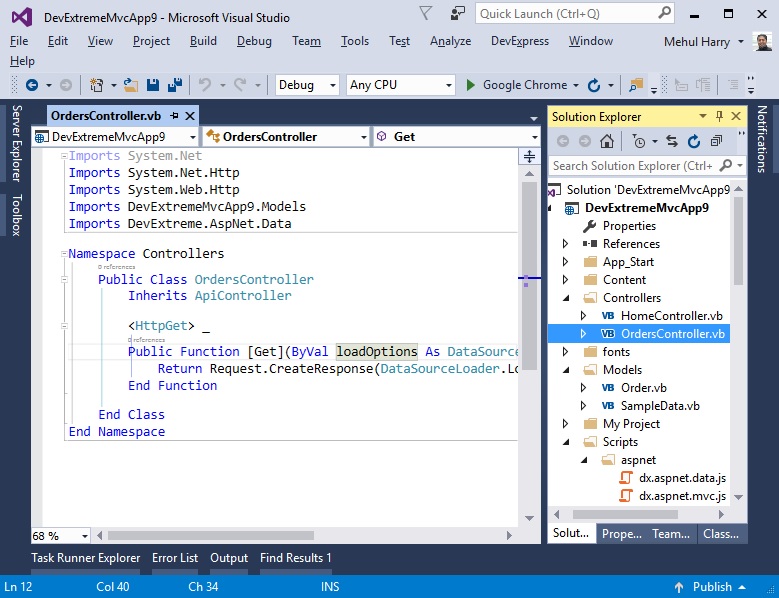Viewport: 779px width, 598px height.
Task: Refresh the Solution Explorer tree
Action: (x=694, y=142)
